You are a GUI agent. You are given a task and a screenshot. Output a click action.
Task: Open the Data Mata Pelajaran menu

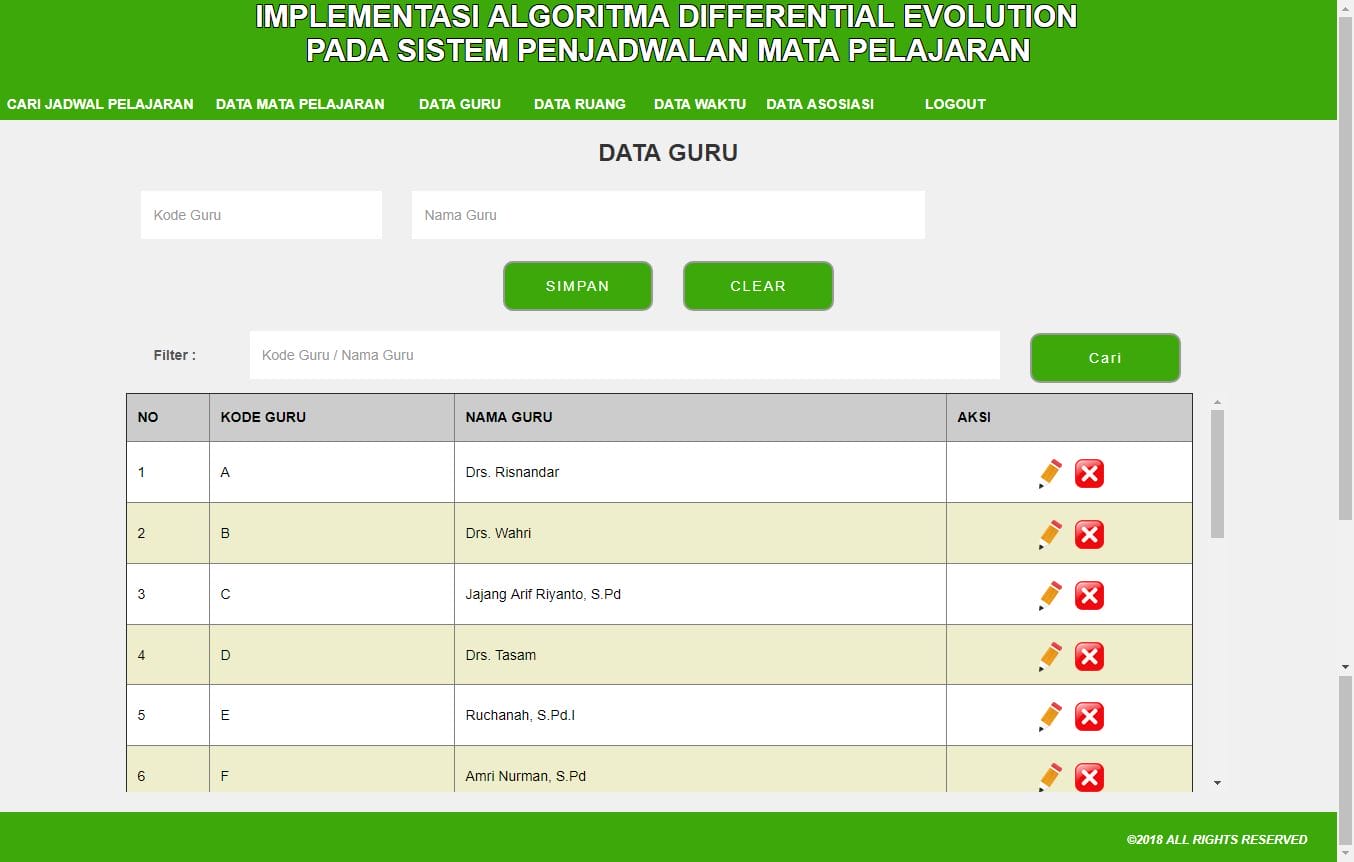300,104
